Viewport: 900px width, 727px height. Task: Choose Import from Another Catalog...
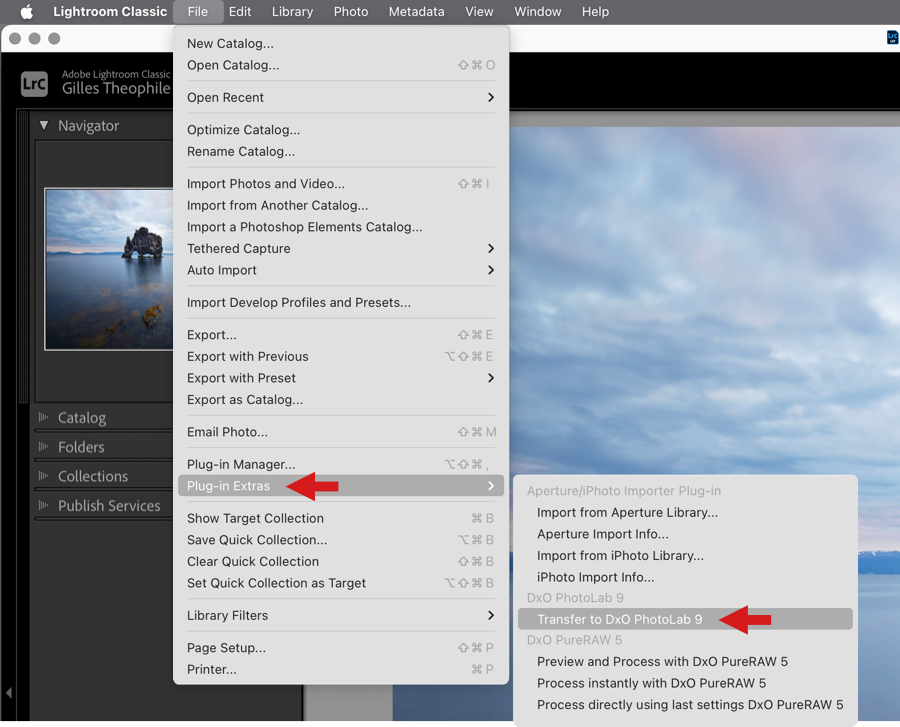coord(341,205)
